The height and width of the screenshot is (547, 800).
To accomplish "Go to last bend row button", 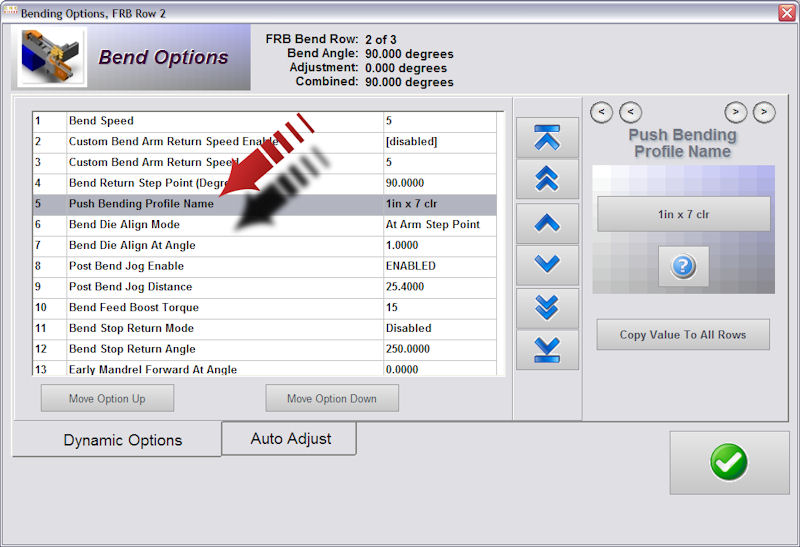I will 764,112.
